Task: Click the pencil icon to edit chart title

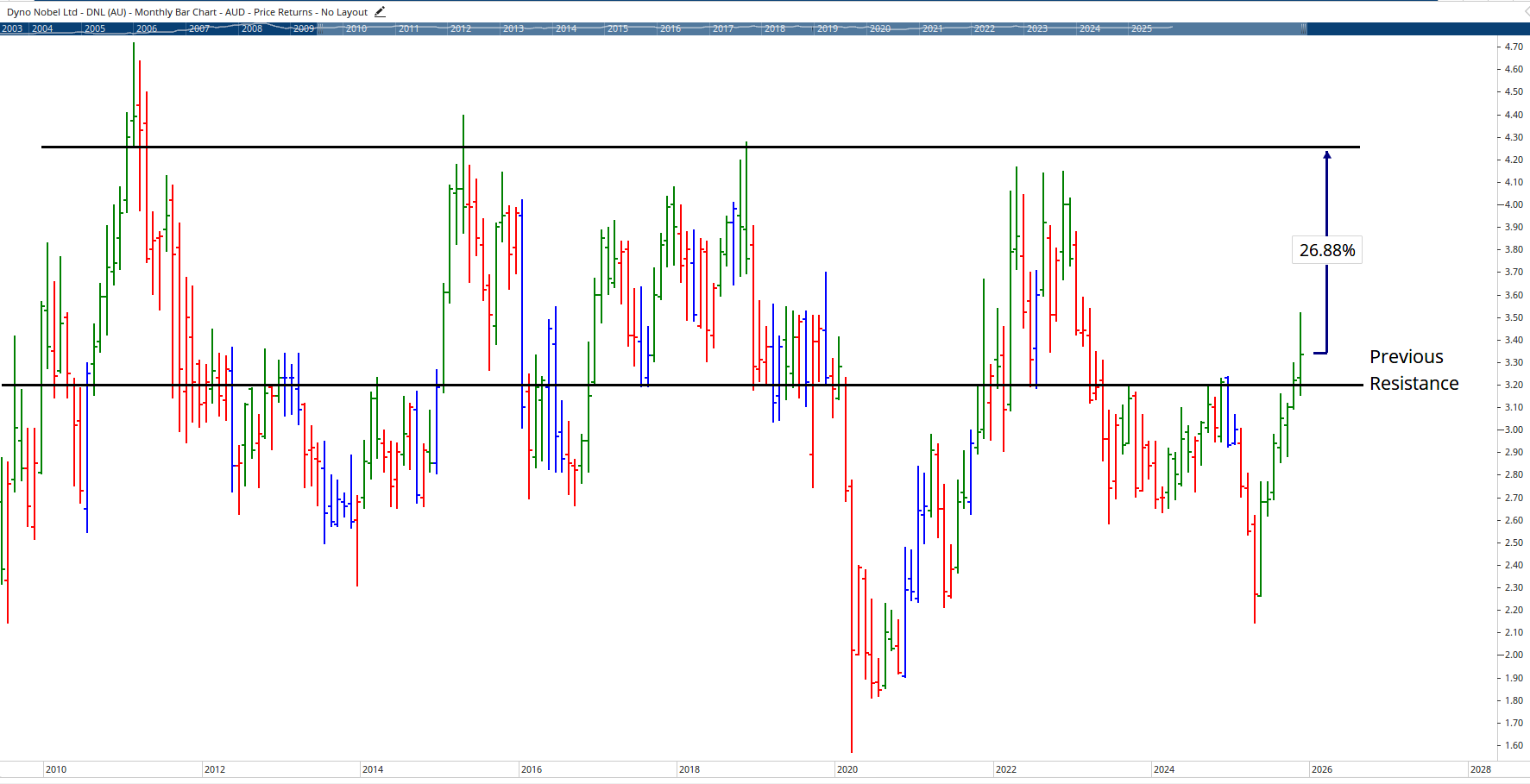Action: 379,11
